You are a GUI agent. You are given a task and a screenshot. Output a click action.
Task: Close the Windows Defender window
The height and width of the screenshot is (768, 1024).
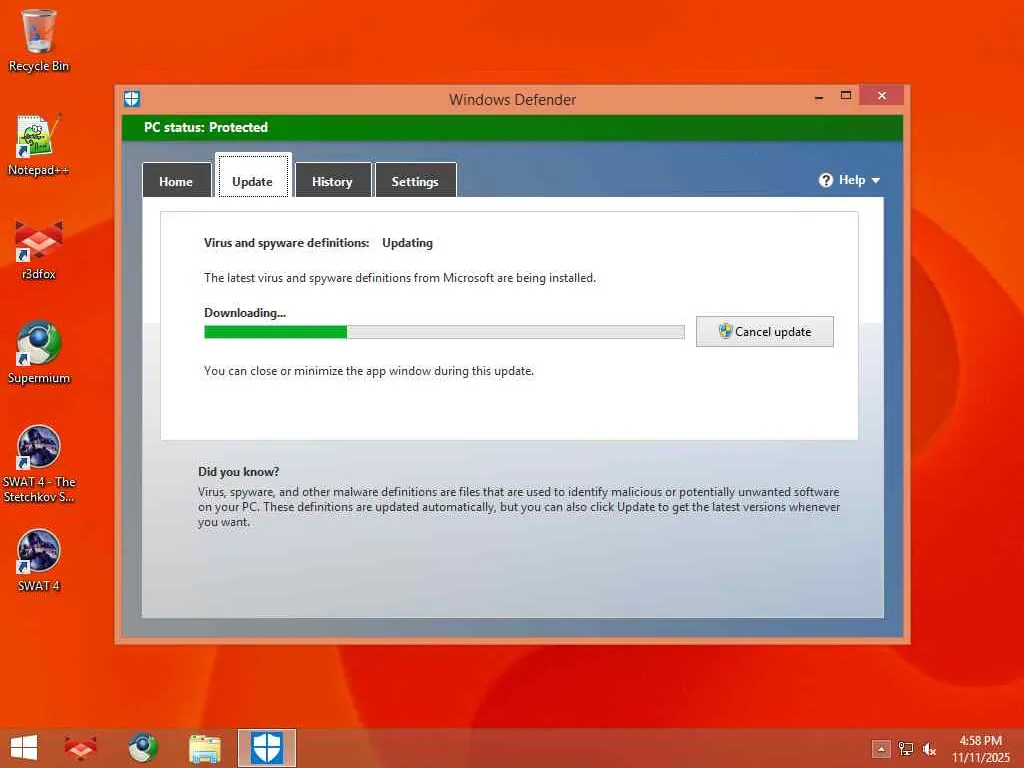pos(882,96)
